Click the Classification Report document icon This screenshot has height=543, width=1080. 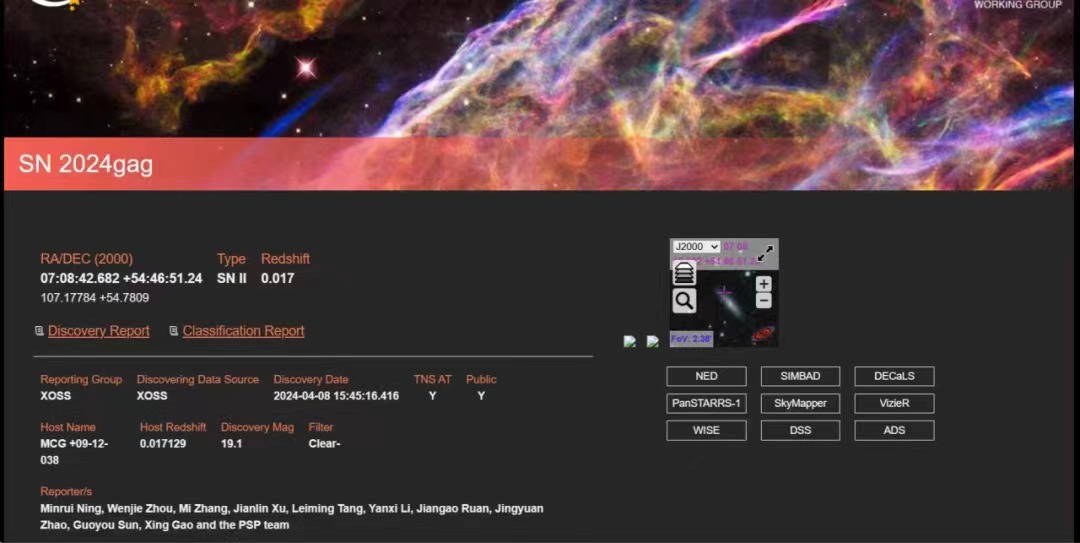(174, 331)
